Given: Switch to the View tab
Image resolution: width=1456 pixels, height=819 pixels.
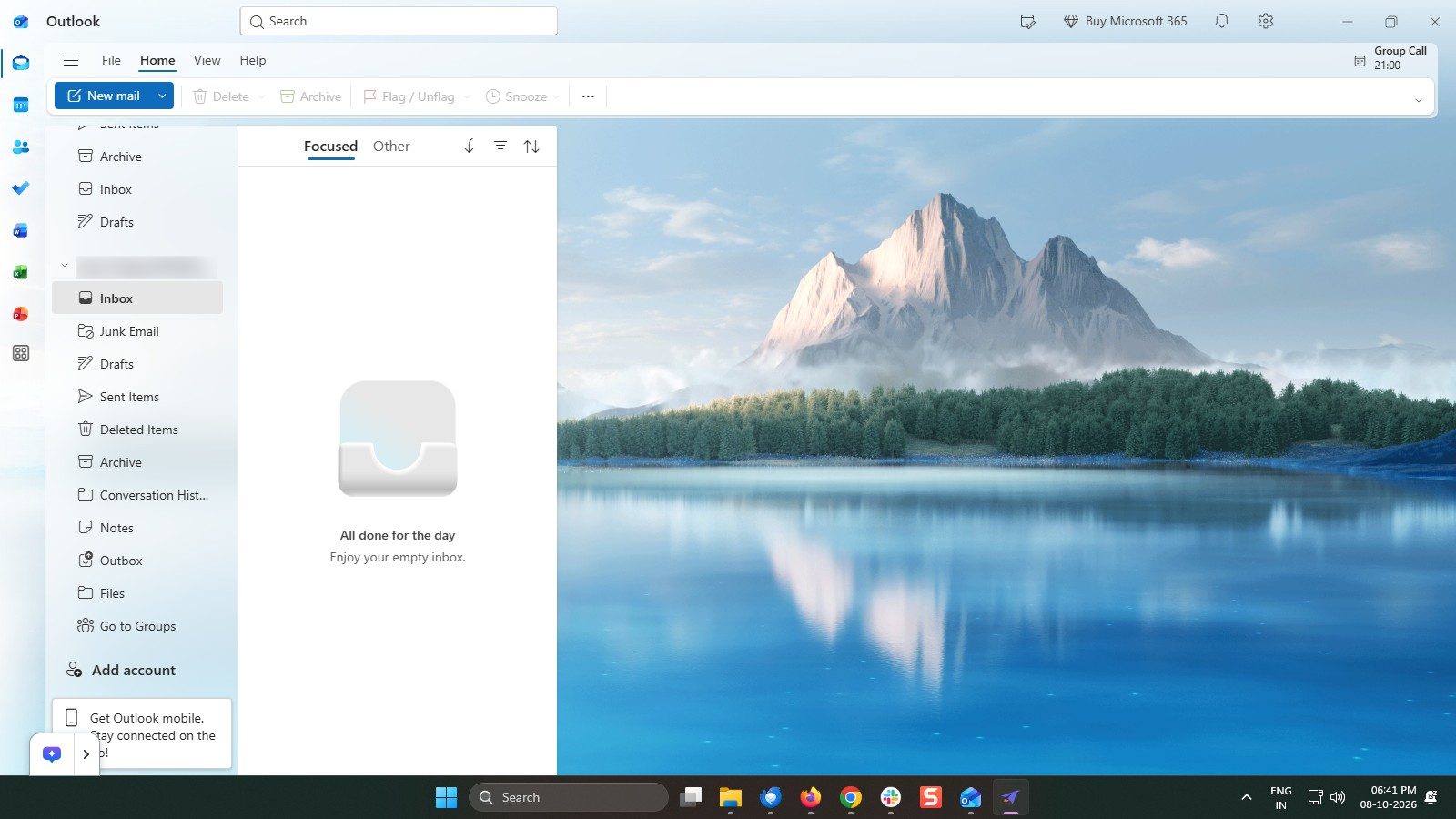Looking at the screenshot, I should tap(207, 60).
